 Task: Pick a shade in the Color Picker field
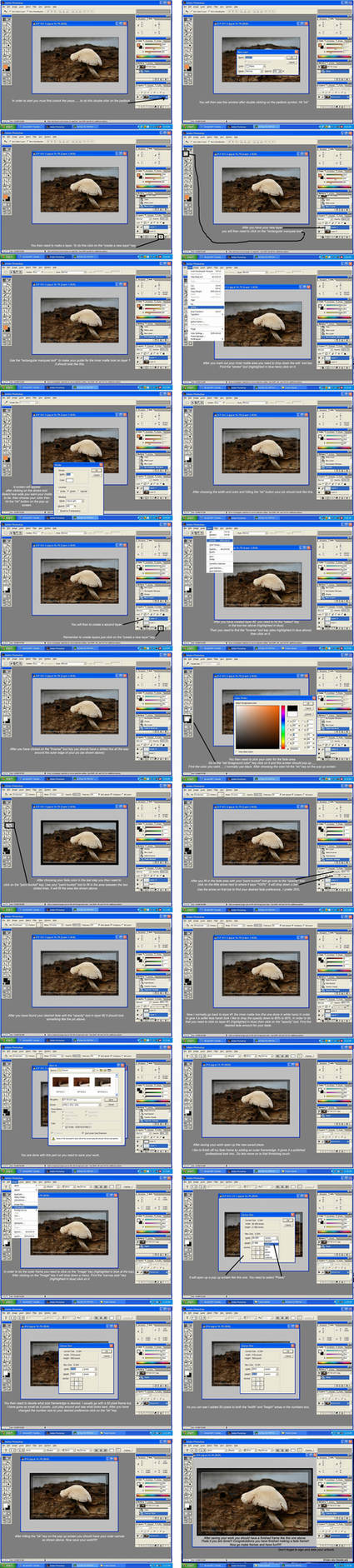(x=257, y=727)
